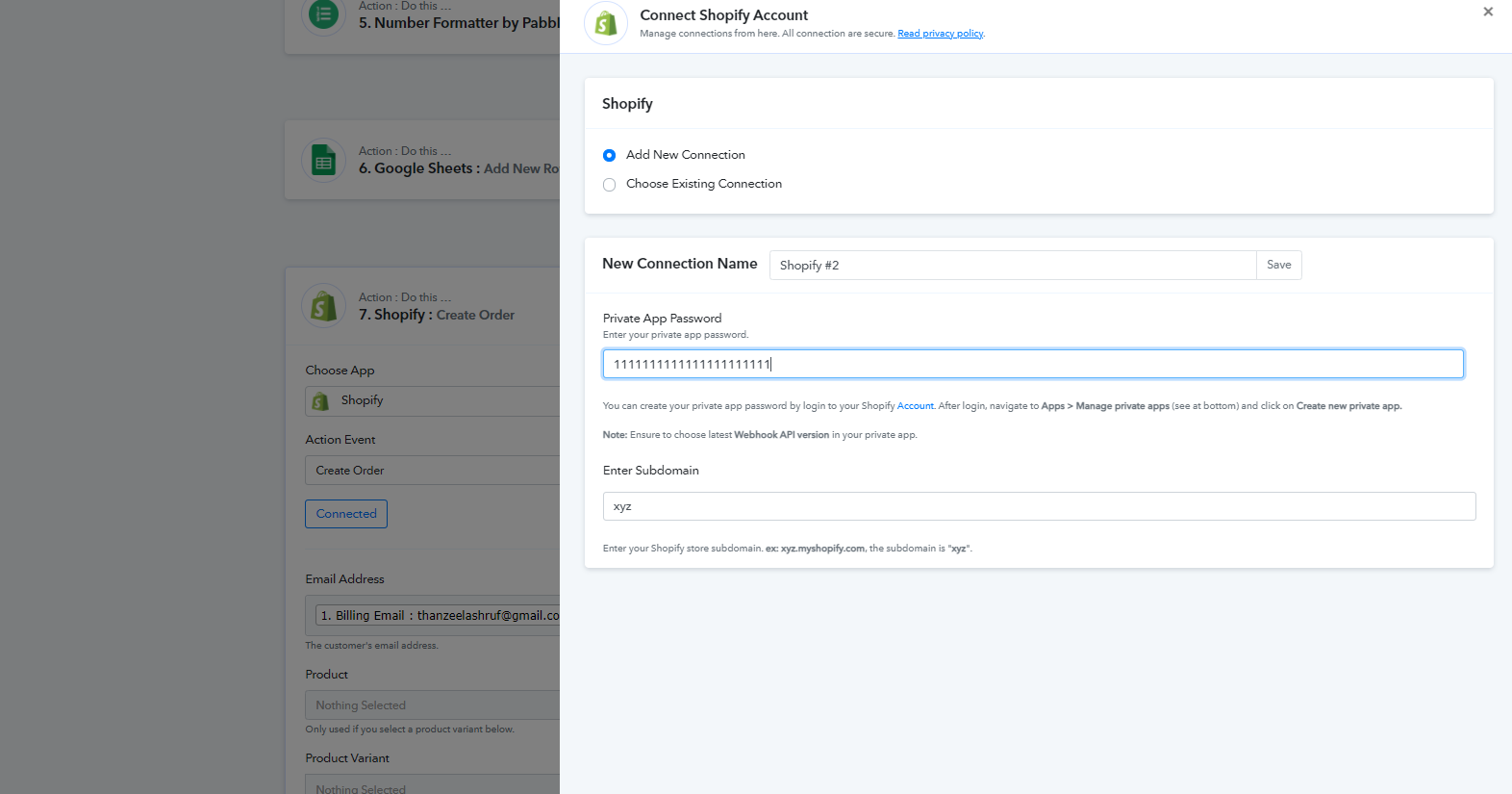Click the Shopify logo in the panel header

coord(606,23)
